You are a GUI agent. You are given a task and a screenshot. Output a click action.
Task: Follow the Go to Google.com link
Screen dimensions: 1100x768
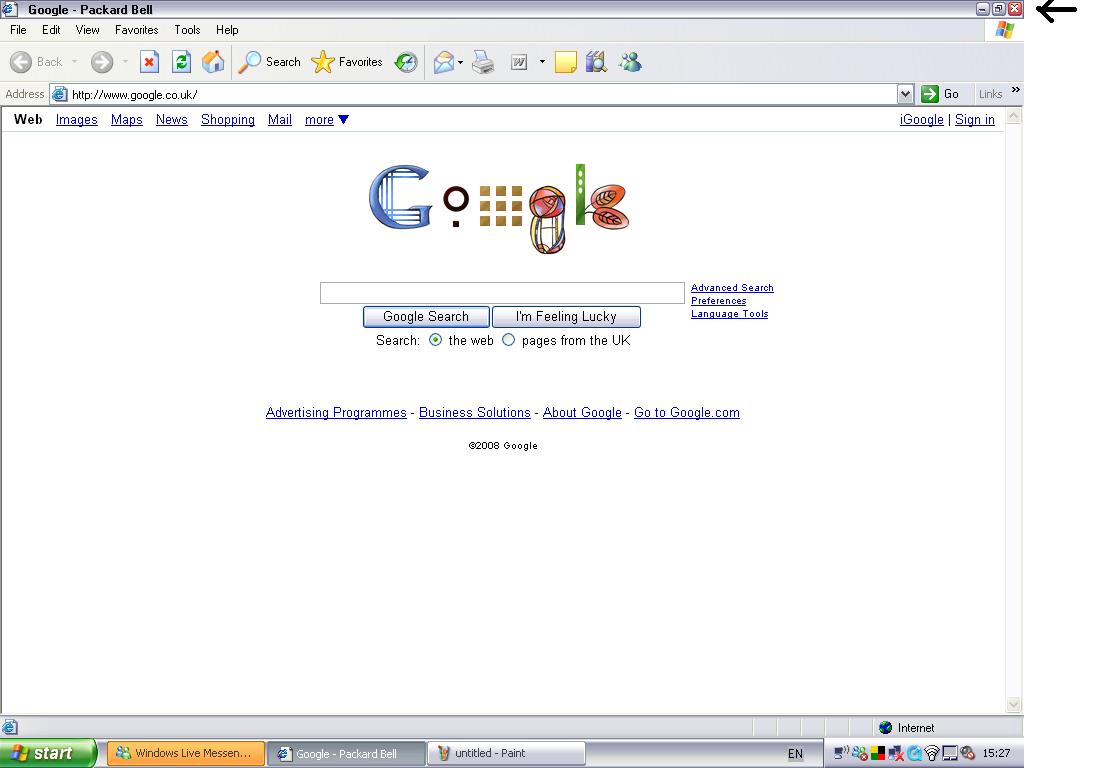pyautogui.click(x=687, y=412)
